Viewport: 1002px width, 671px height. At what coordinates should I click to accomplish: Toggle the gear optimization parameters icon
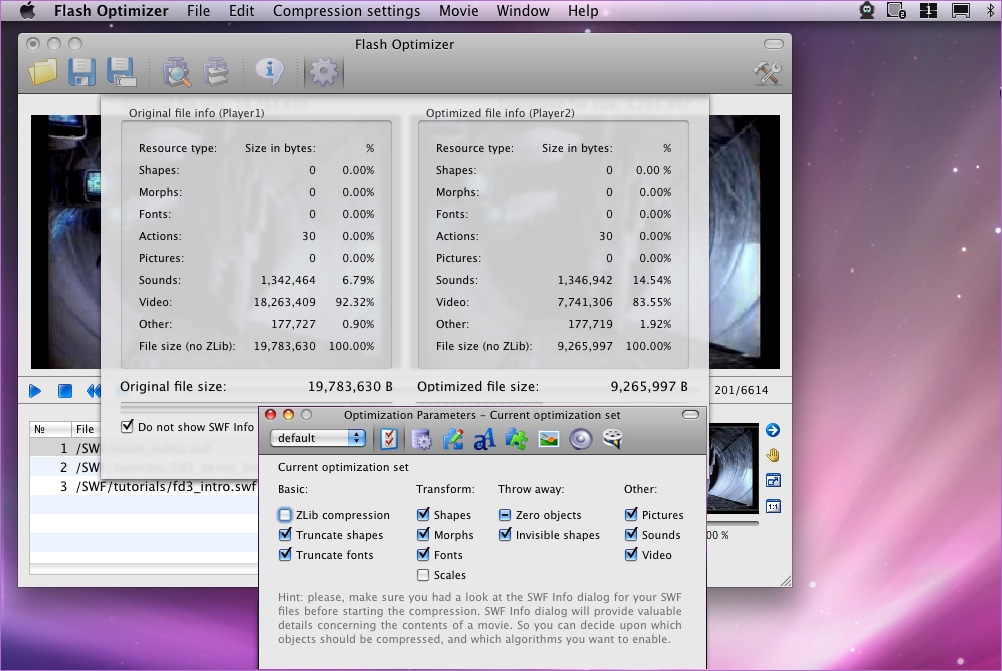323,72
